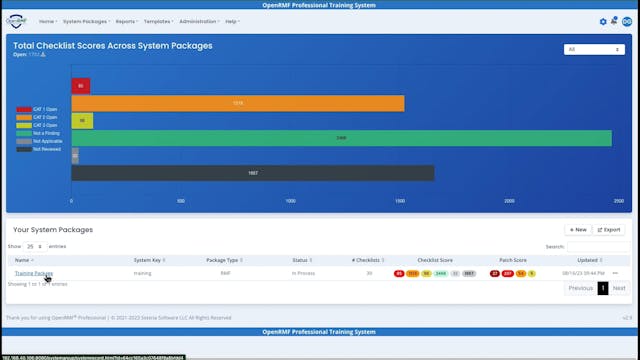Open the settings gear icon
The width and height of the screenshot is (640, 360).
pyautogui.click(x=603, y=22)
